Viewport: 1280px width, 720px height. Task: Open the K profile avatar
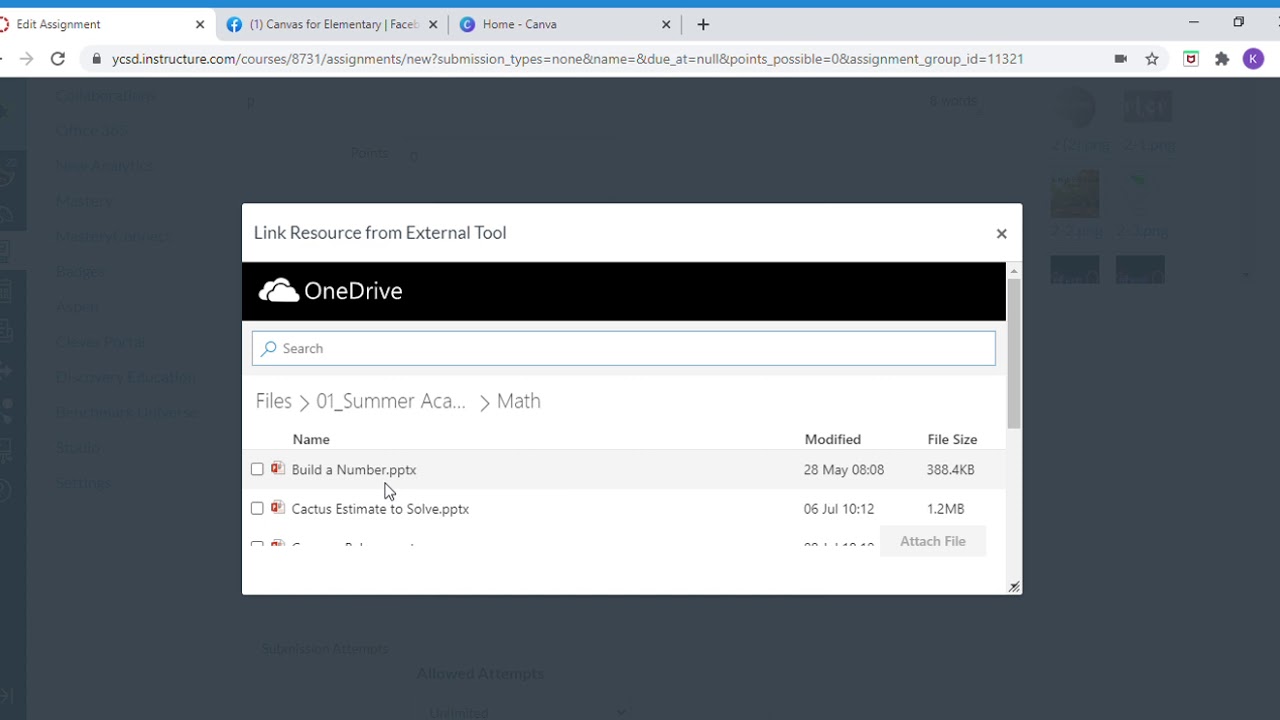pyautogui.click(x=1253, y=59)
